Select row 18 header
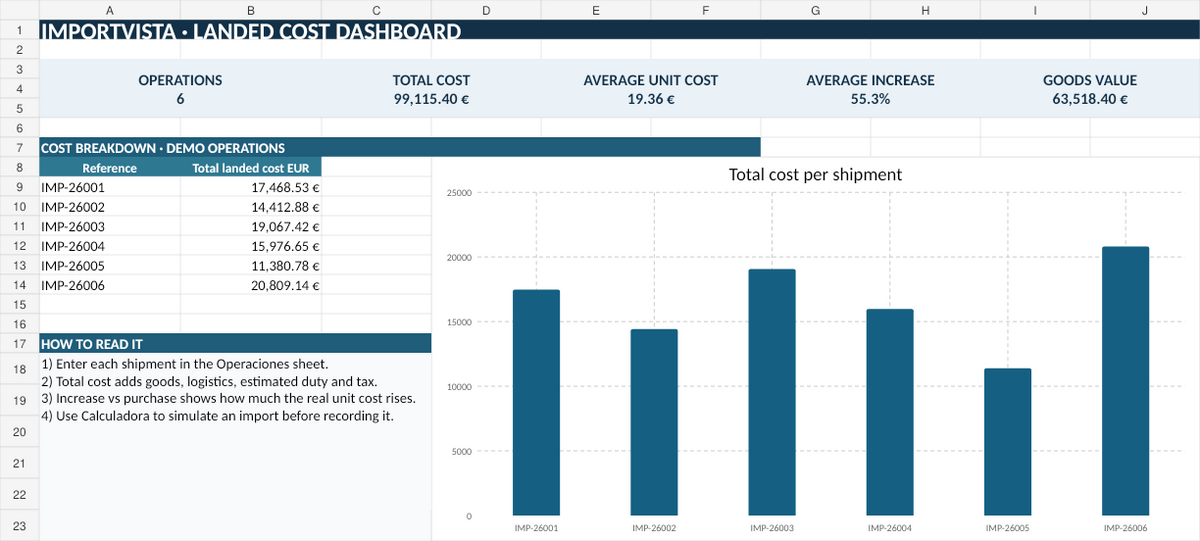The image size is (1200, 541). pos(20,369)
